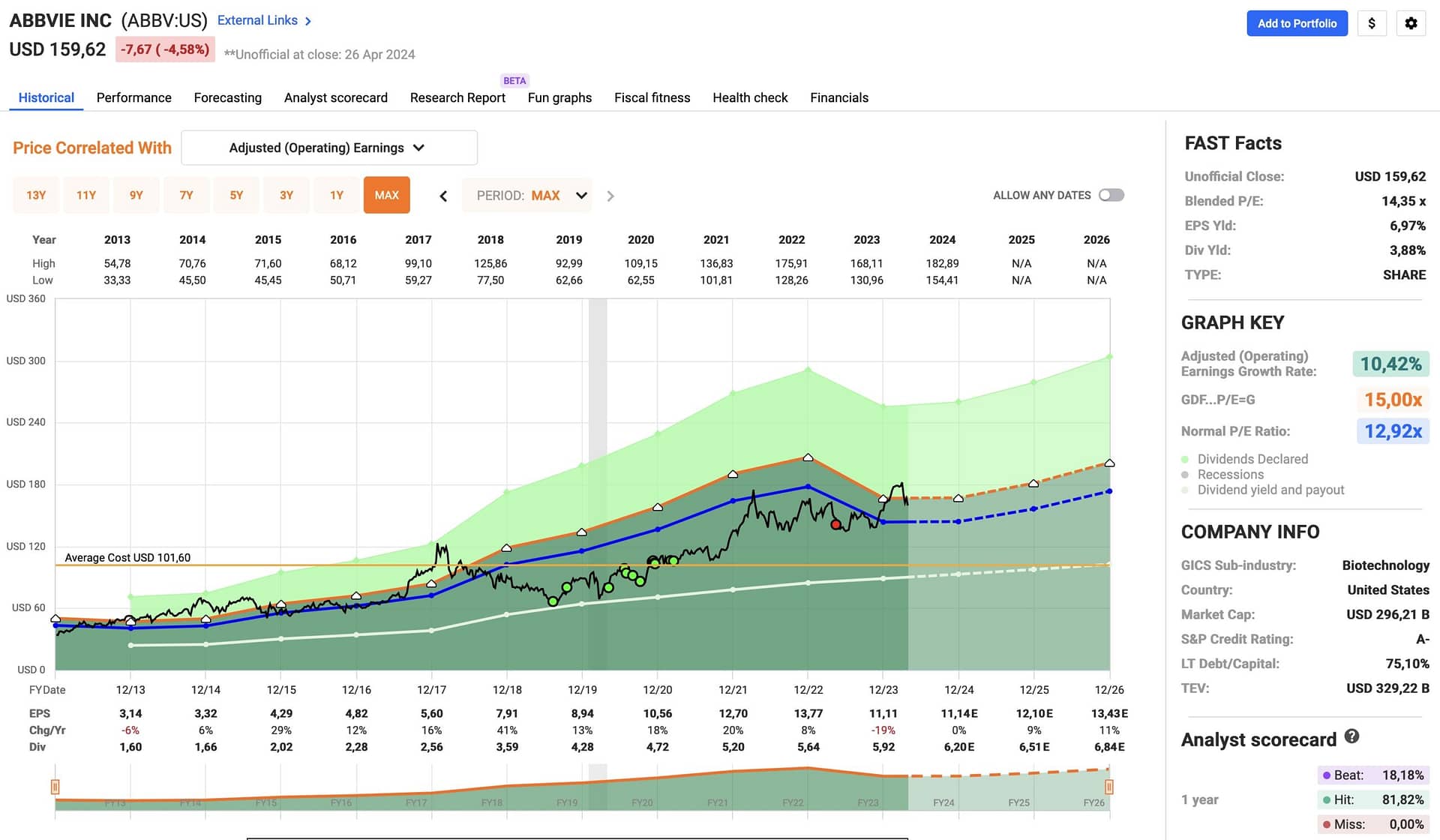Image resolution: width=1440 pixels, height=840 pixels.
Task: Toggle Dividends Declared legend item
Action: pyautogui.click(x=1244, y=459)
